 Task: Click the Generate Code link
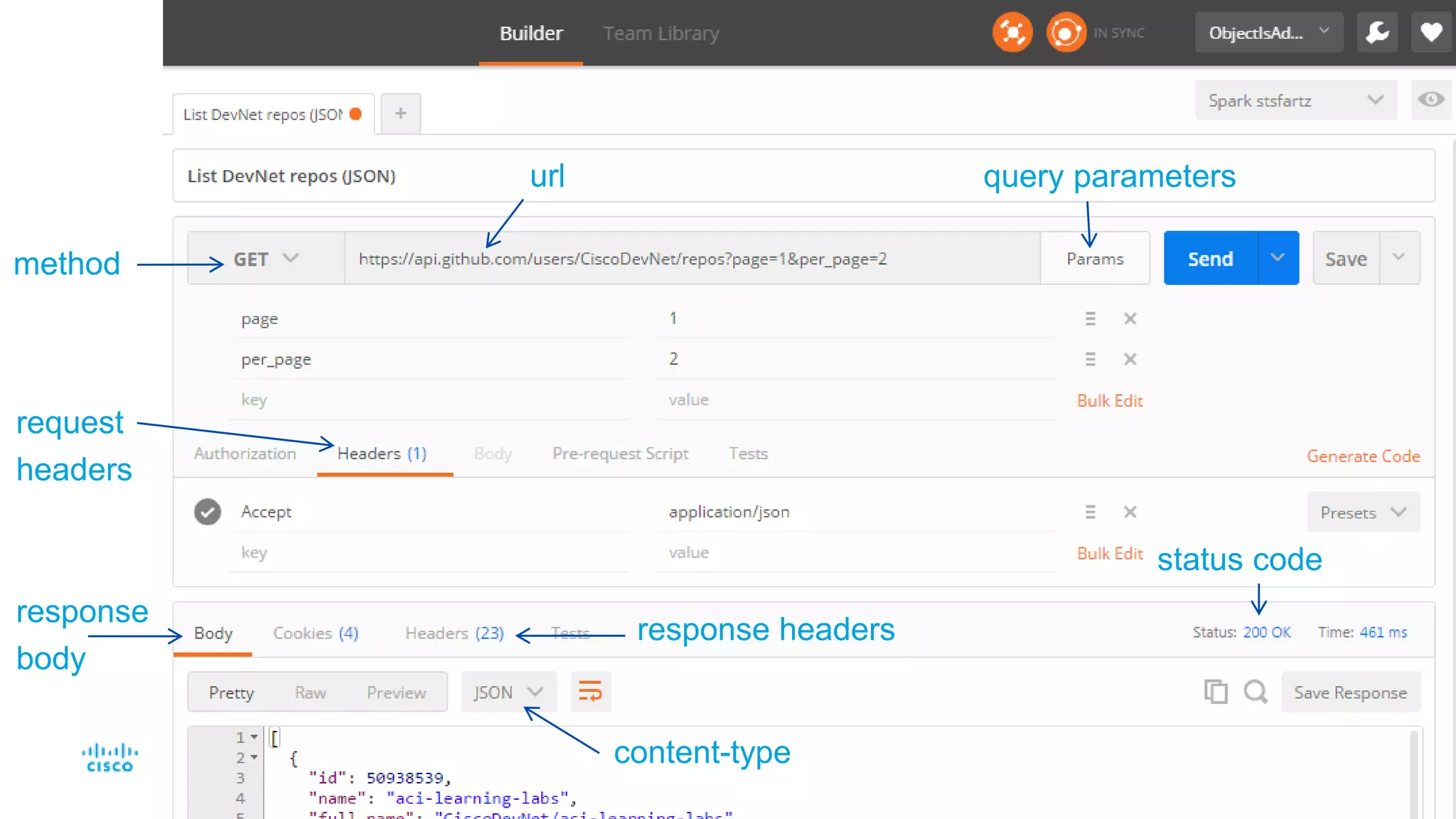pos(1363,456)
